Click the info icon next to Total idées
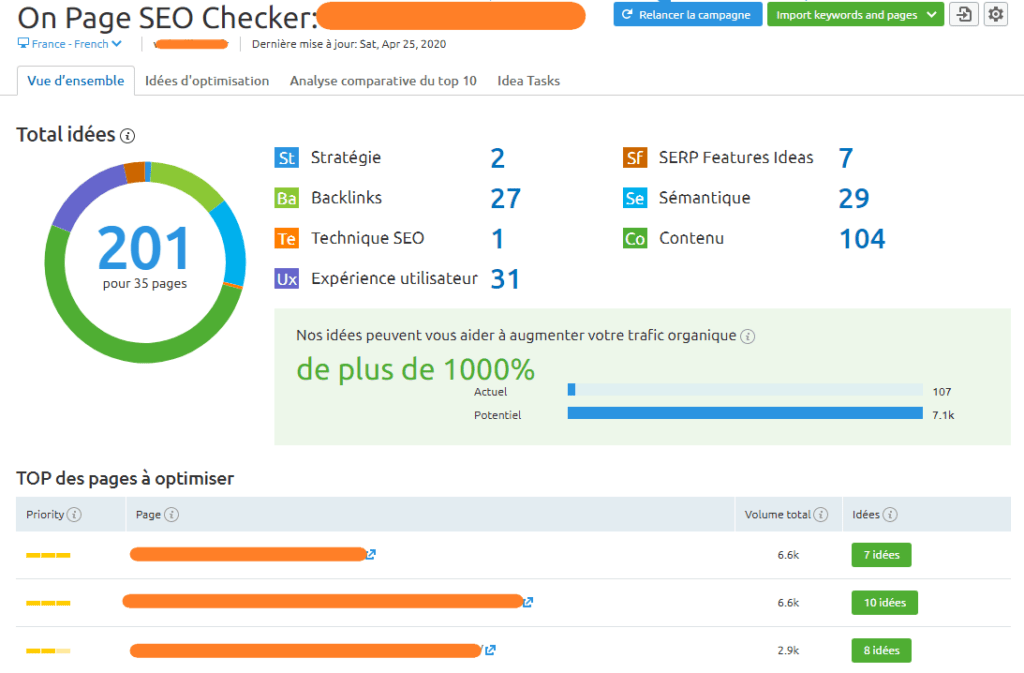Image resolution: width=1024 pixels, height=673 pixels. point(127,135)
